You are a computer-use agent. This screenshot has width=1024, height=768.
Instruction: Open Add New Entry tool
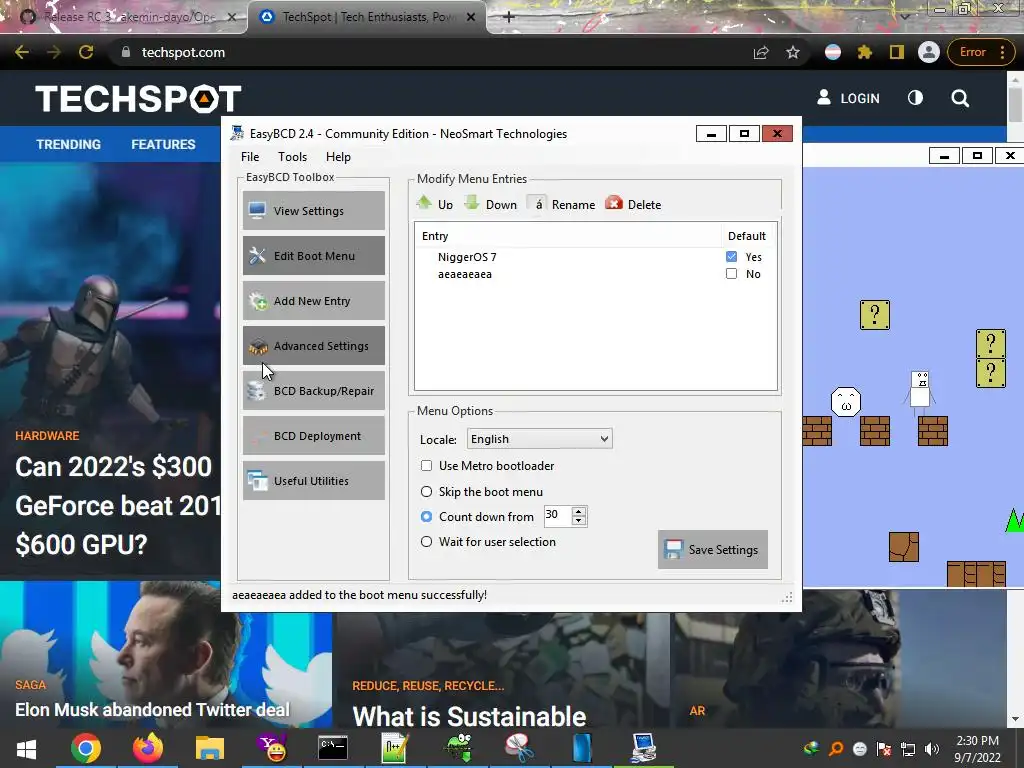313,300
